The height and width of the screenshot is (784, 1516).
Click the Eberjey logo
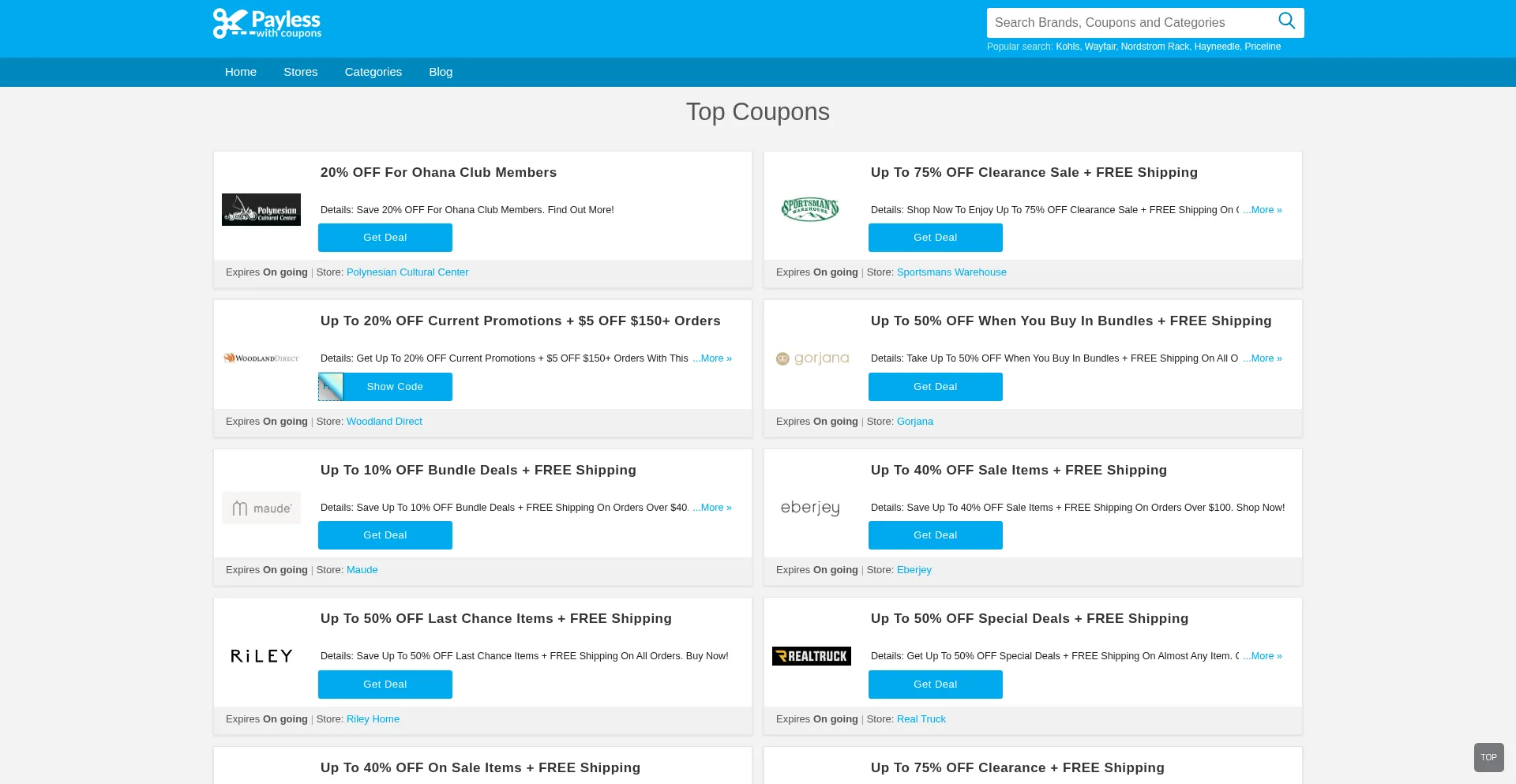click(x=811, y=508)
